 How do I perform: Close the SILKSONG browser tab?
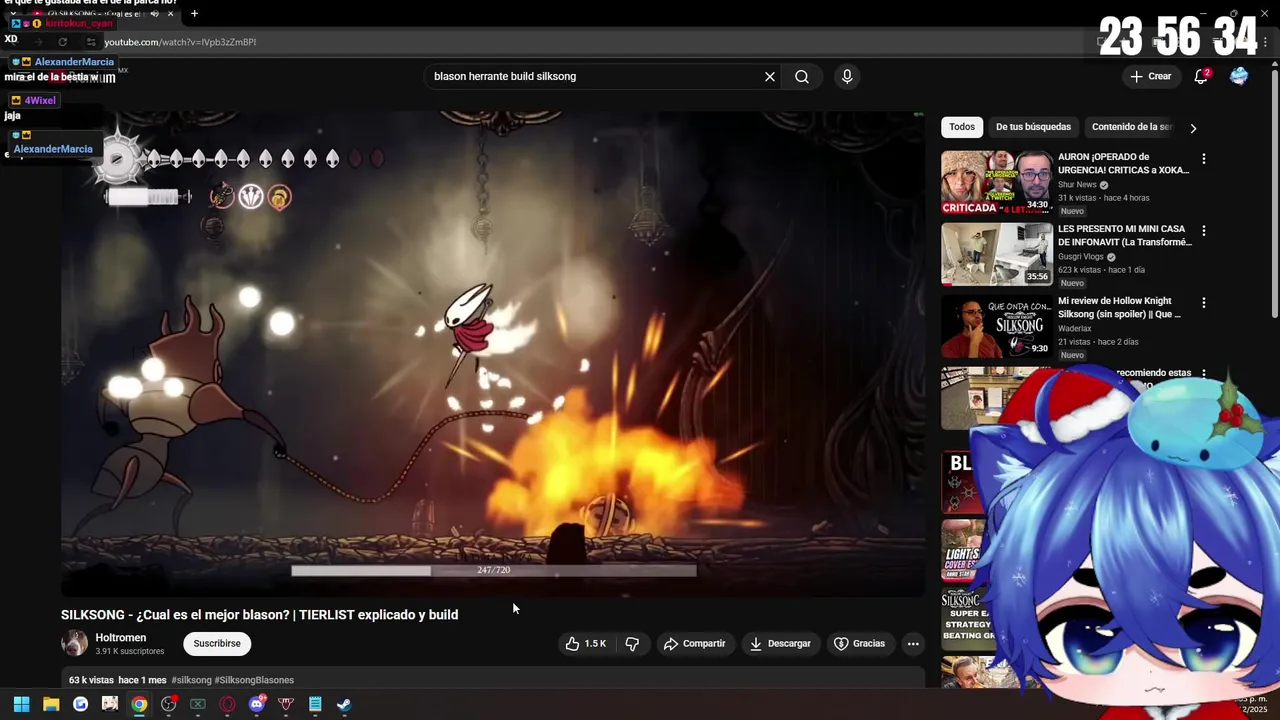point(171,14)
